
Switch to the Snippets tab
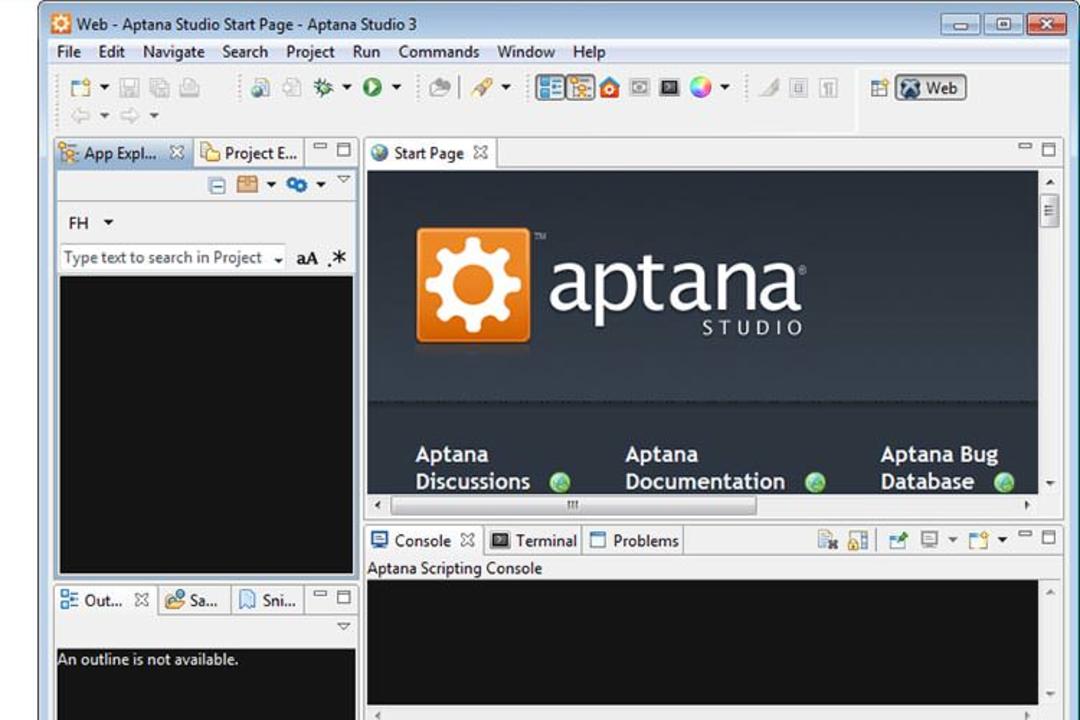tap(269, 600)
